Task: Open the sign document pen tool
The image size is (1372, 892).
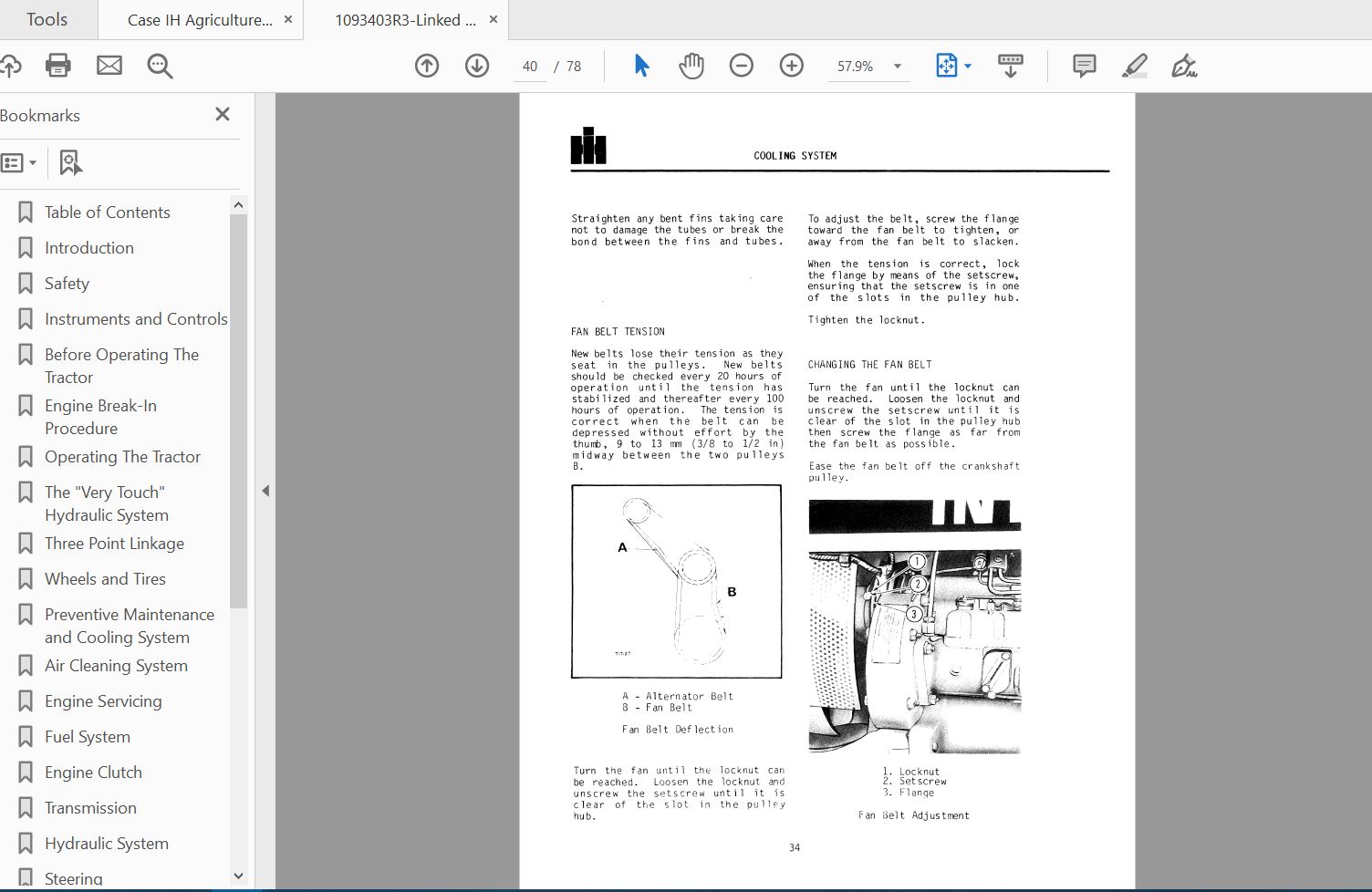Action: coord(1184,66)
